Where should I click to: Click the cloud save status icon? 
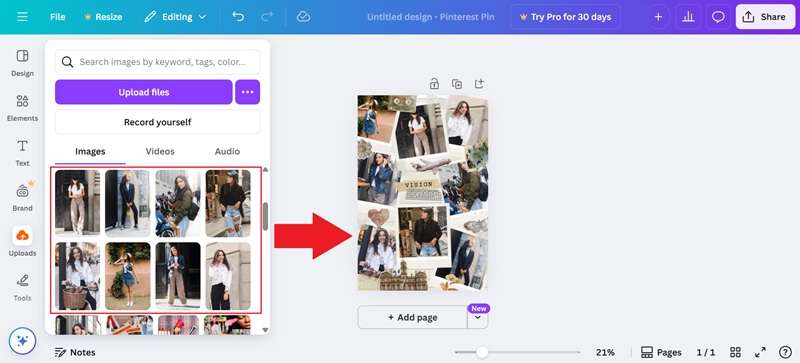[304, 17]
